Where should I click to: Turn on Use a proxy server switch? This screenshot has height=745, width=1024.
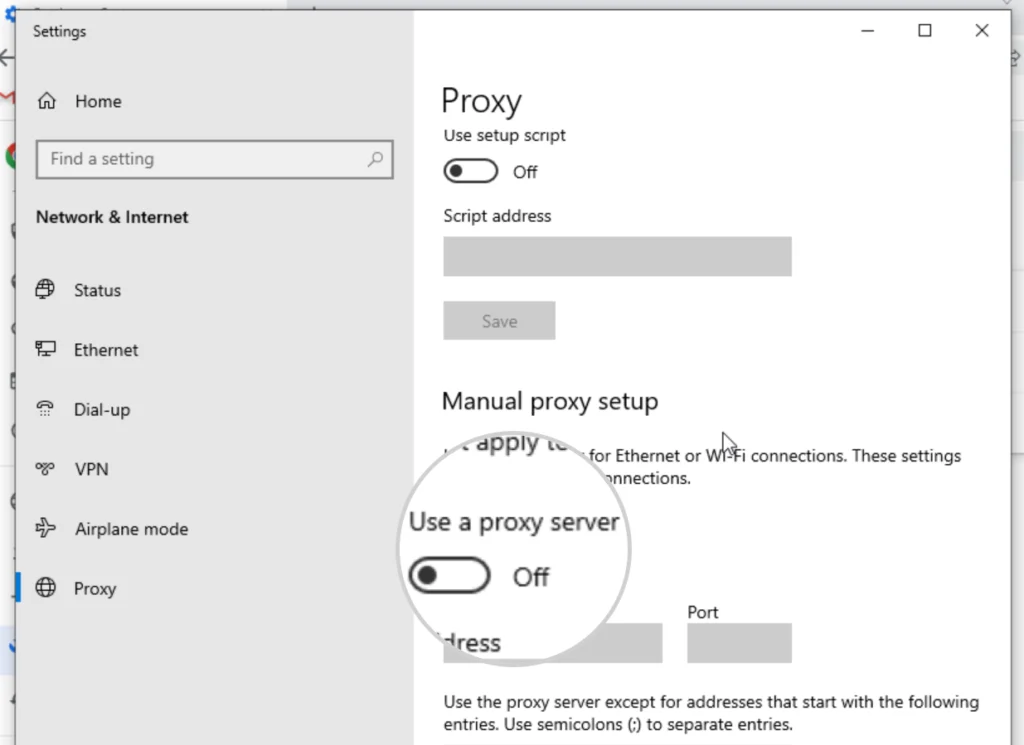[449, 575]
